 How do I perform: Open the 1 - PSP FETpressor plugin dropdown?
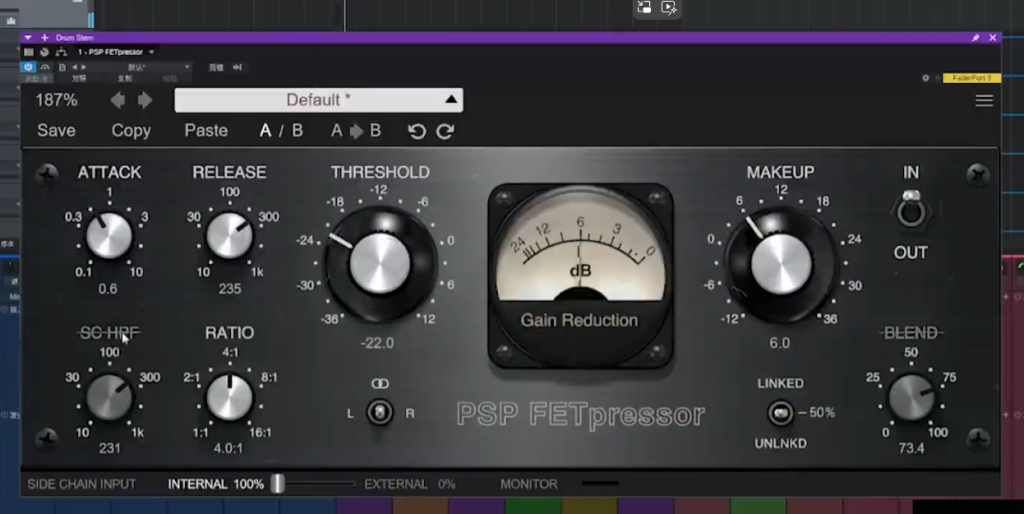116,52
